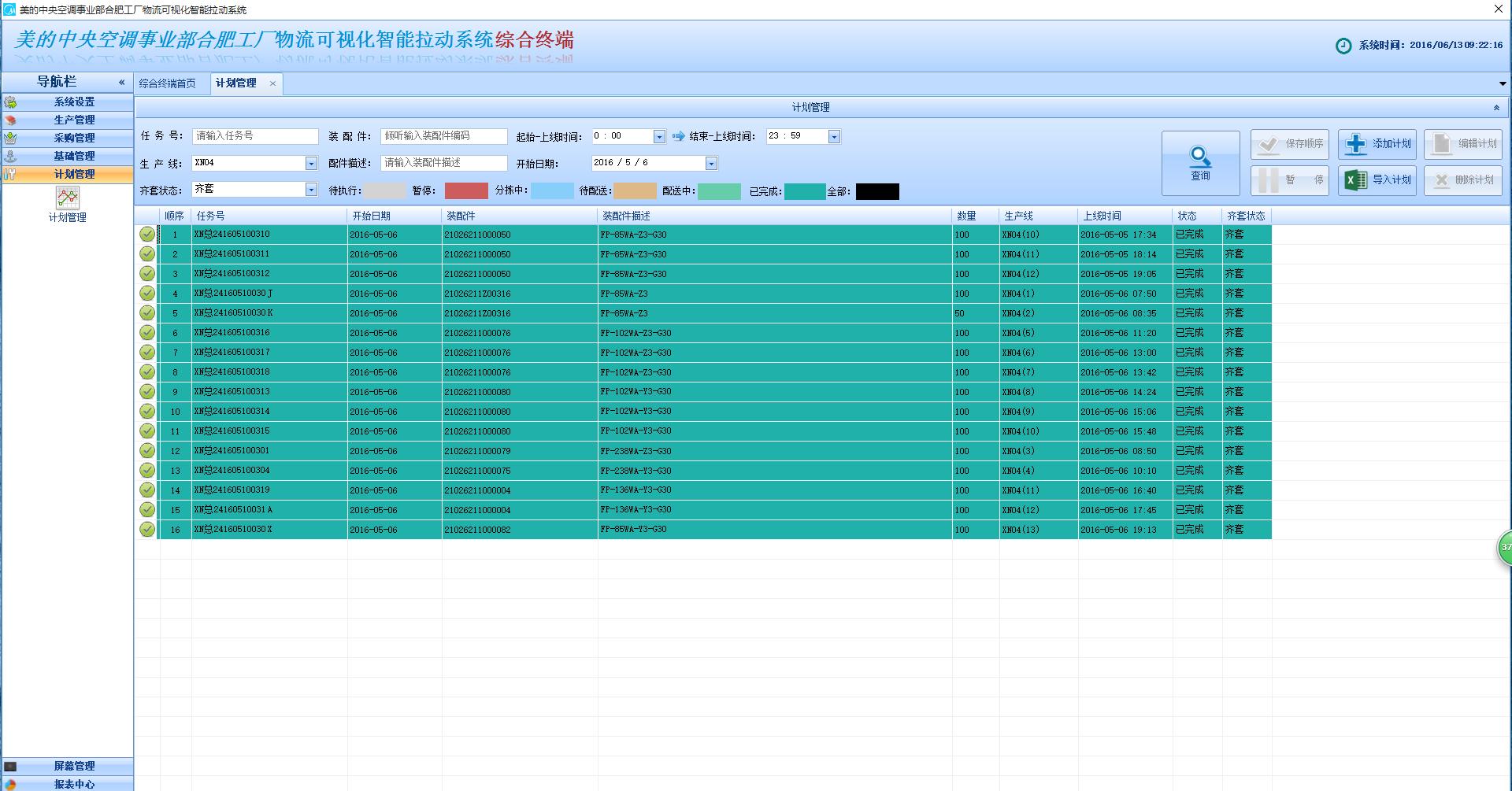The height and width of the screenshot is (791, 1512).
Task: Click the green status check for row 14
Action: (x=147, y=490)
